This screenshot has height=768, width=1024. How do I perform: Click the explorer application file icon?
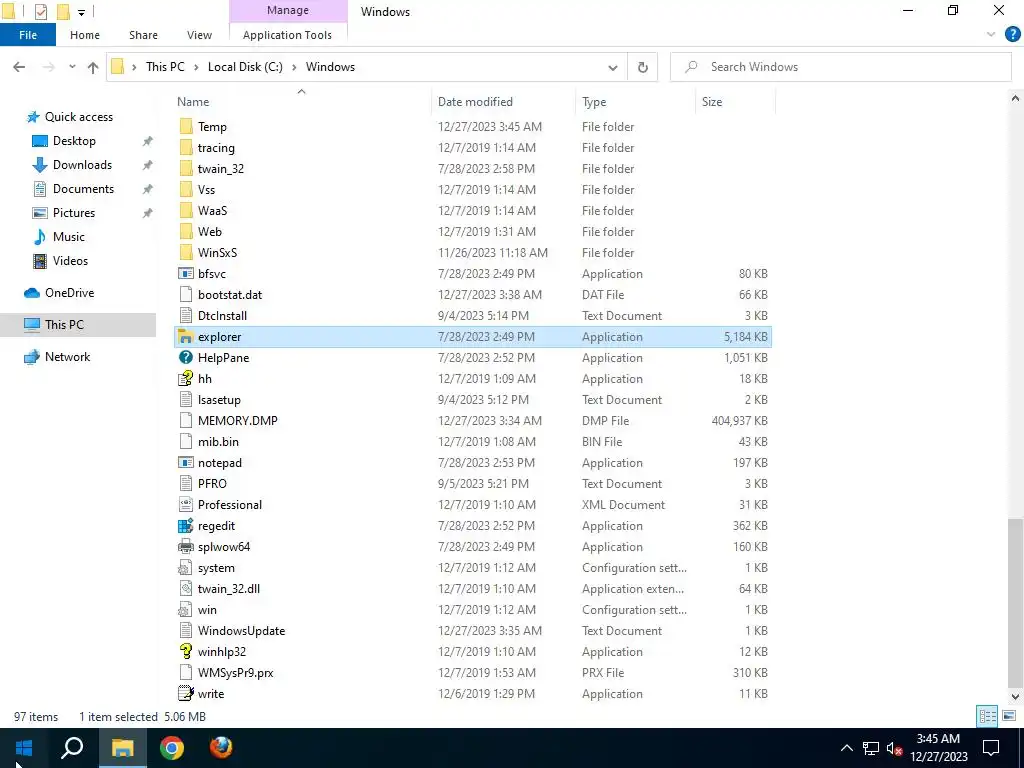[x=185, y=336]
